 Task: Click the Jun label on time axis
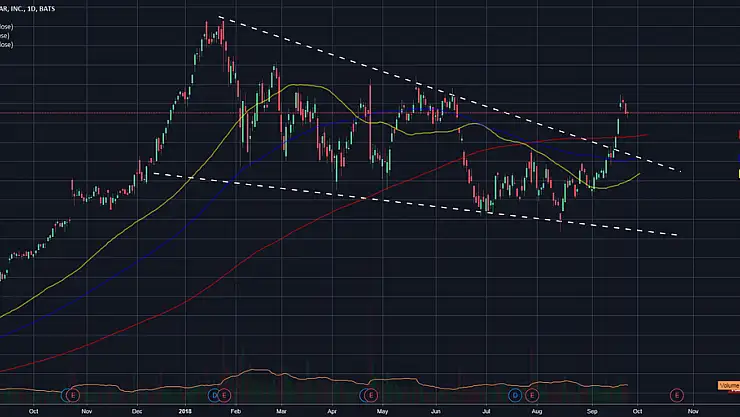(435, 410)
